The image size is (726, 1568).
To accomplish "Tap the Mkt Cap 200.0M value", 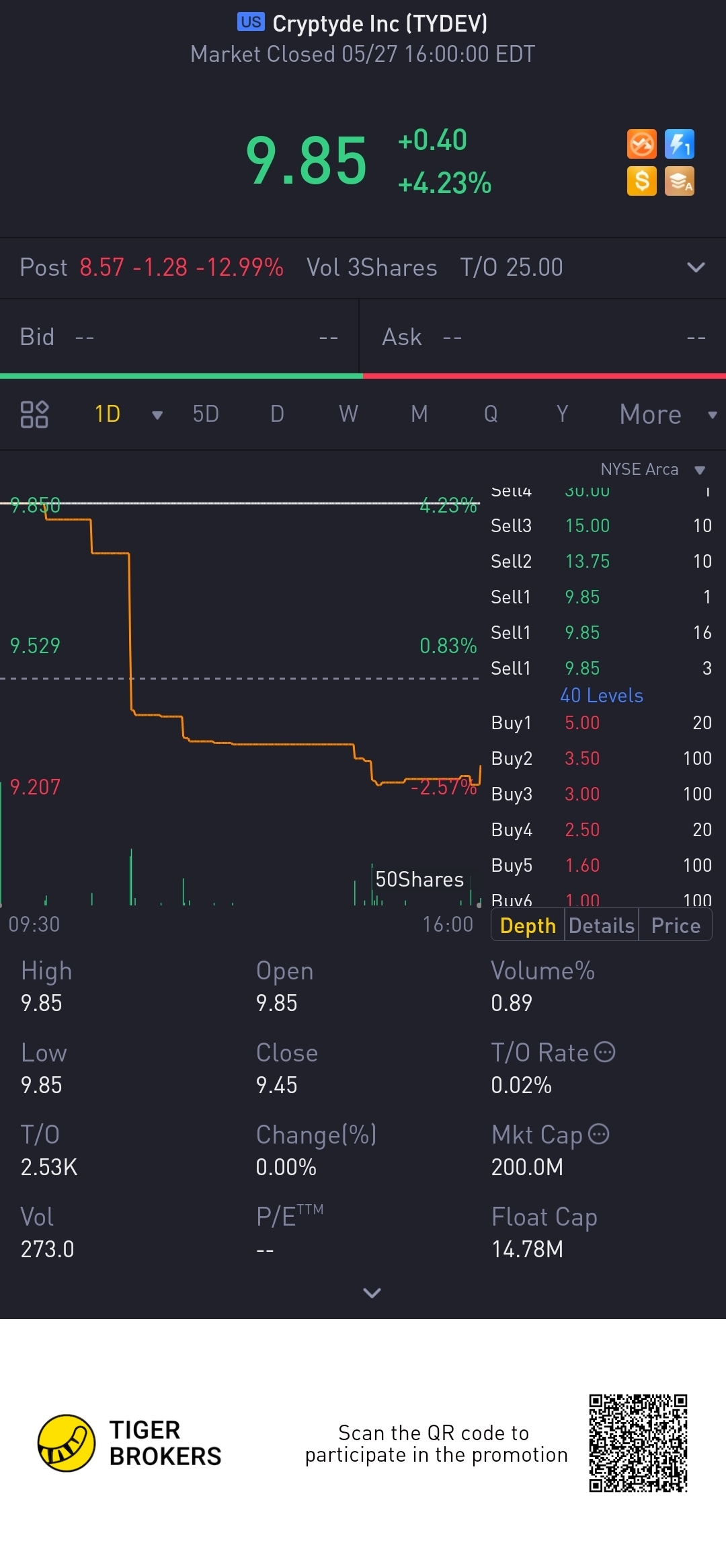I will pos(528,1167).
